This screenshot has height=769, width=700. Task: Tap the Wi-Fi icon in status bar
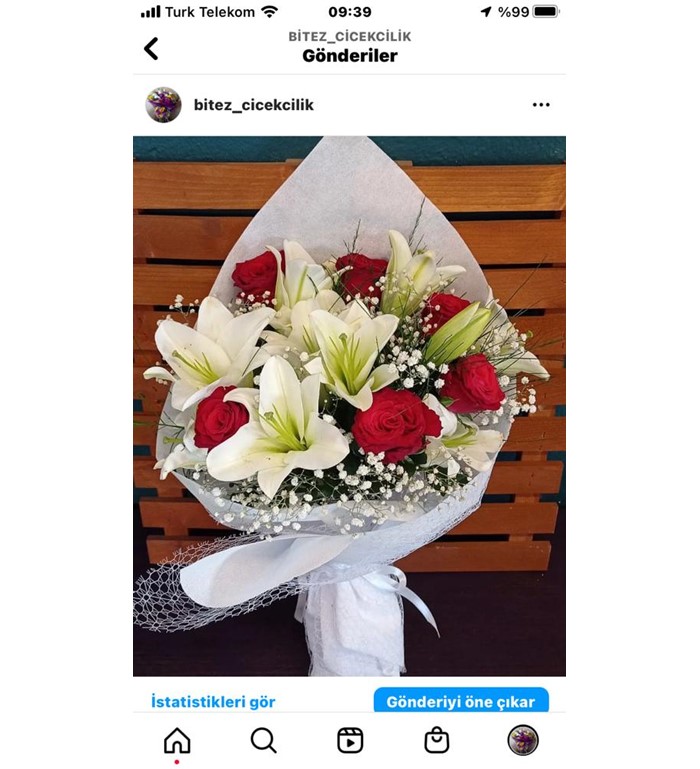269,11
